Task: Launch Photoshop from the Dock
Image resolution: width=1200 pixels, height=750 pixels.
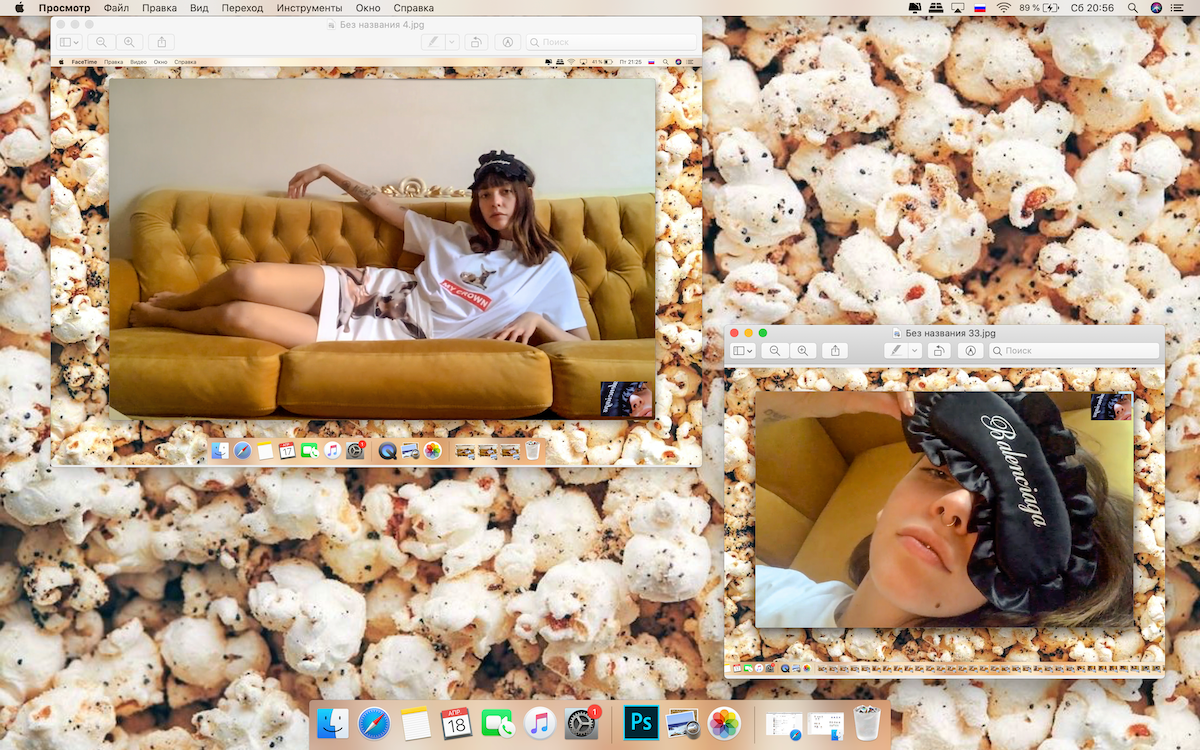Action: click(640, 722)
